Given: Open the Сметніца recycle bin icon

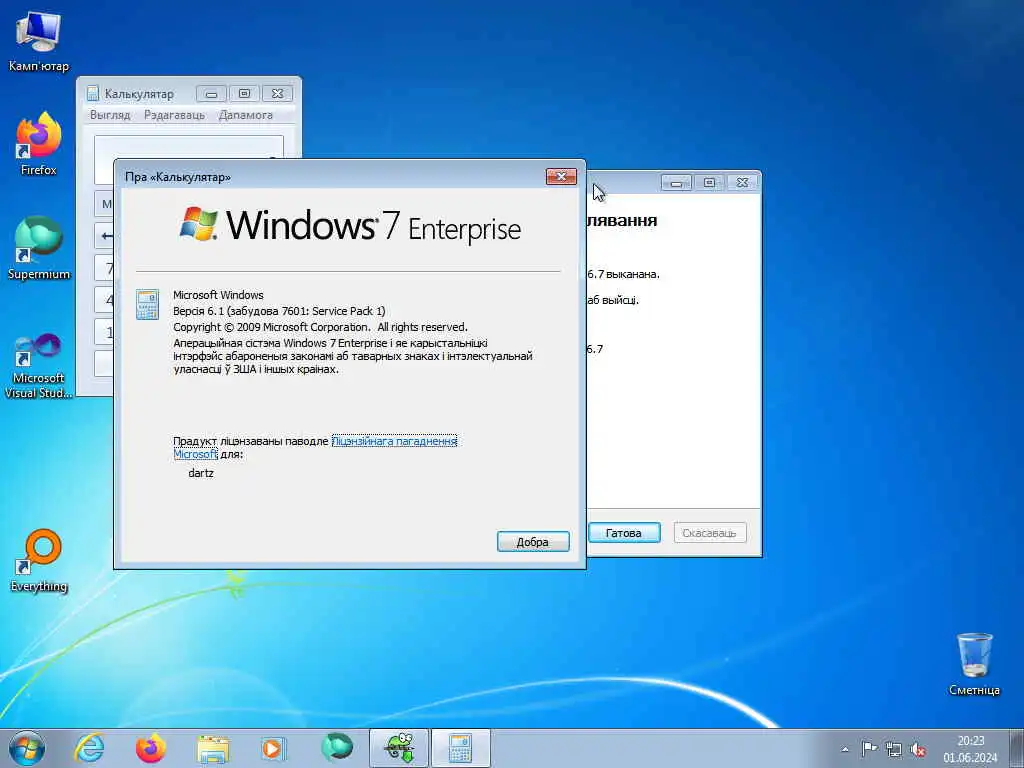Looking at the screenshot, I should 974,664.
